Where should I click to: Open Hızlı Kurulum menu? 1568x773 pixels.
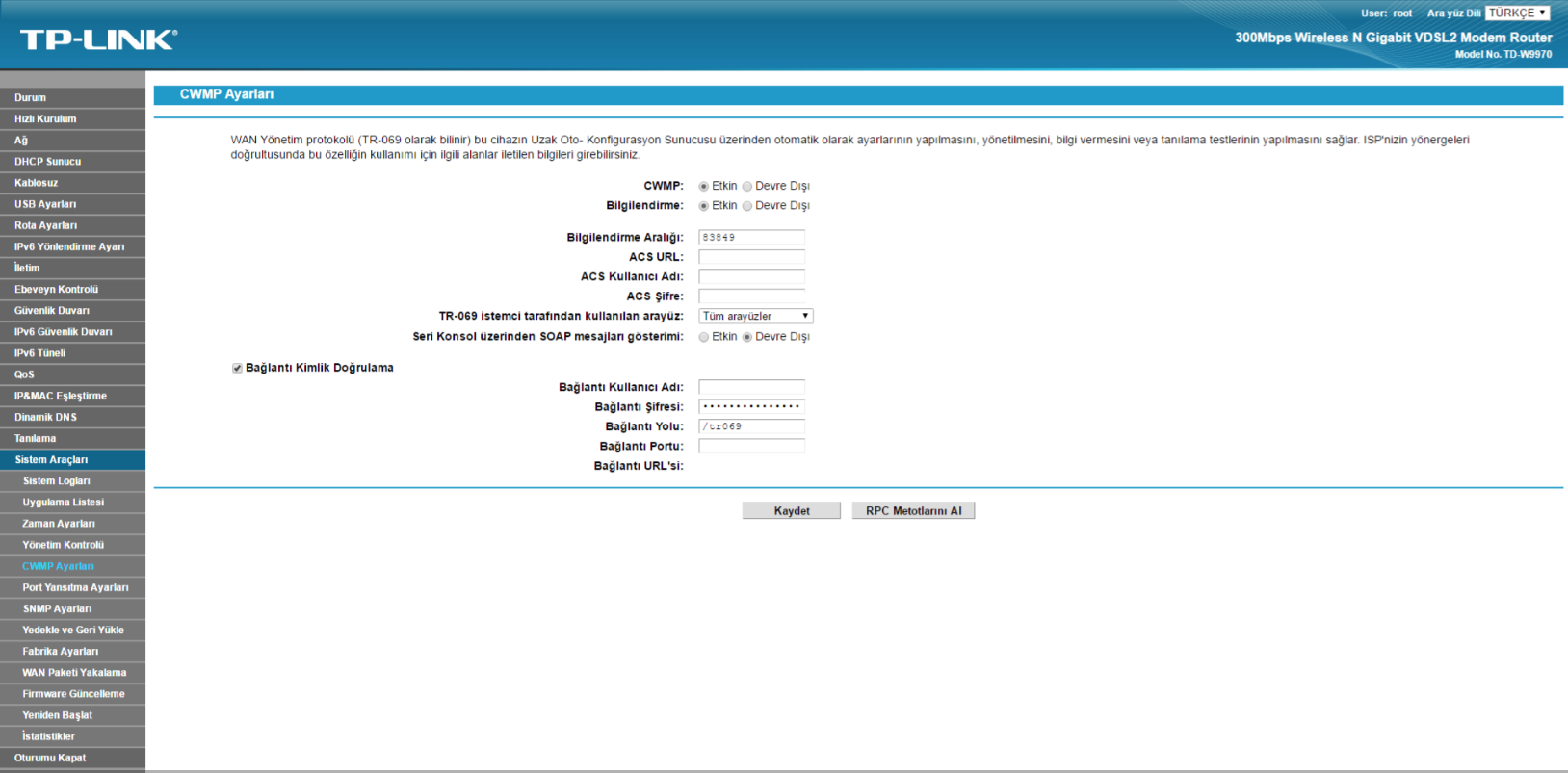(x=72, y=118)
